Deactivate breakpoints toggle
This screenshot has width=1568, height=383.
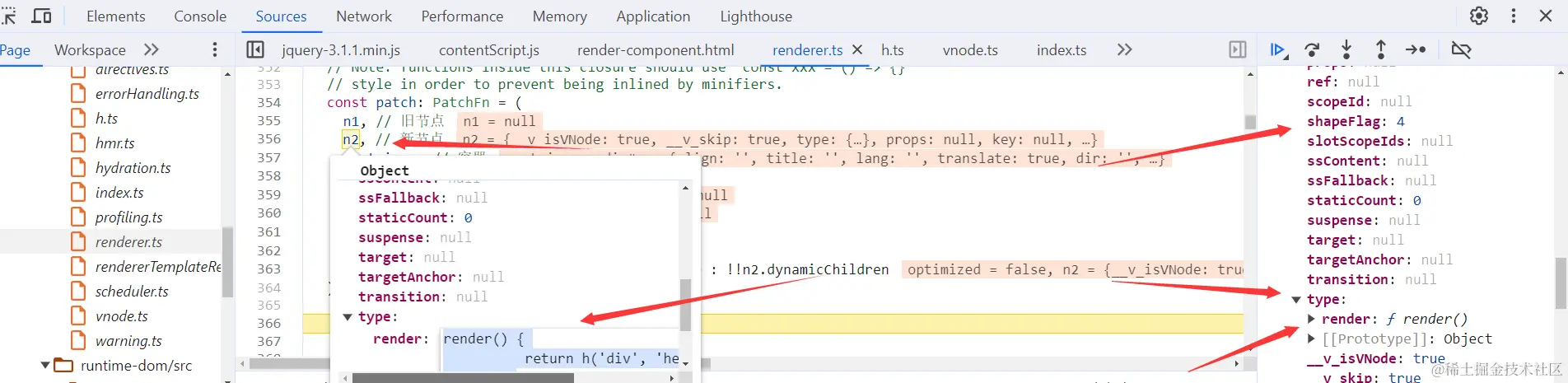(x=1461, y=49)
